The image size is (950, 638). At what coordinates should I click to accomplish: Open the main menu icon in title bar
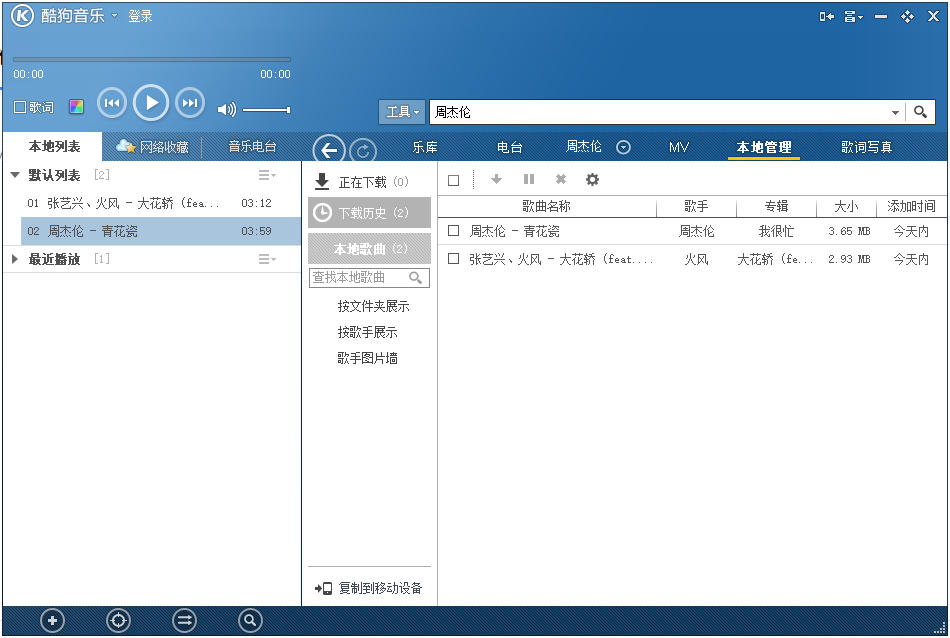pos(853,16)
